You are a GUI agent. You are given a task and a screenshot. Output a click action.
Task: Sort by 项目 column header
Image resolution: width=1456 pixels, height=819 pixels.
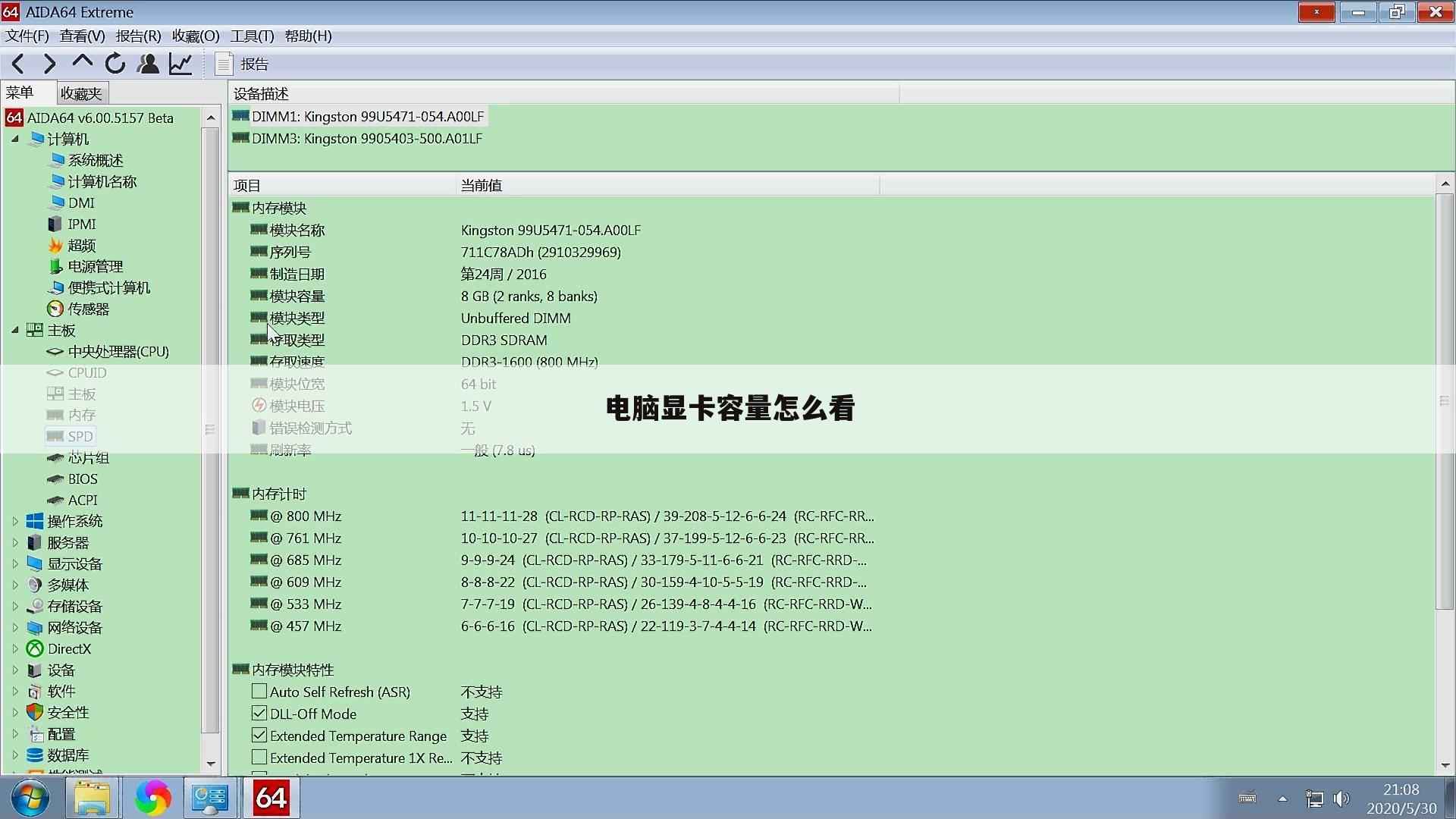tap(342, 185)
